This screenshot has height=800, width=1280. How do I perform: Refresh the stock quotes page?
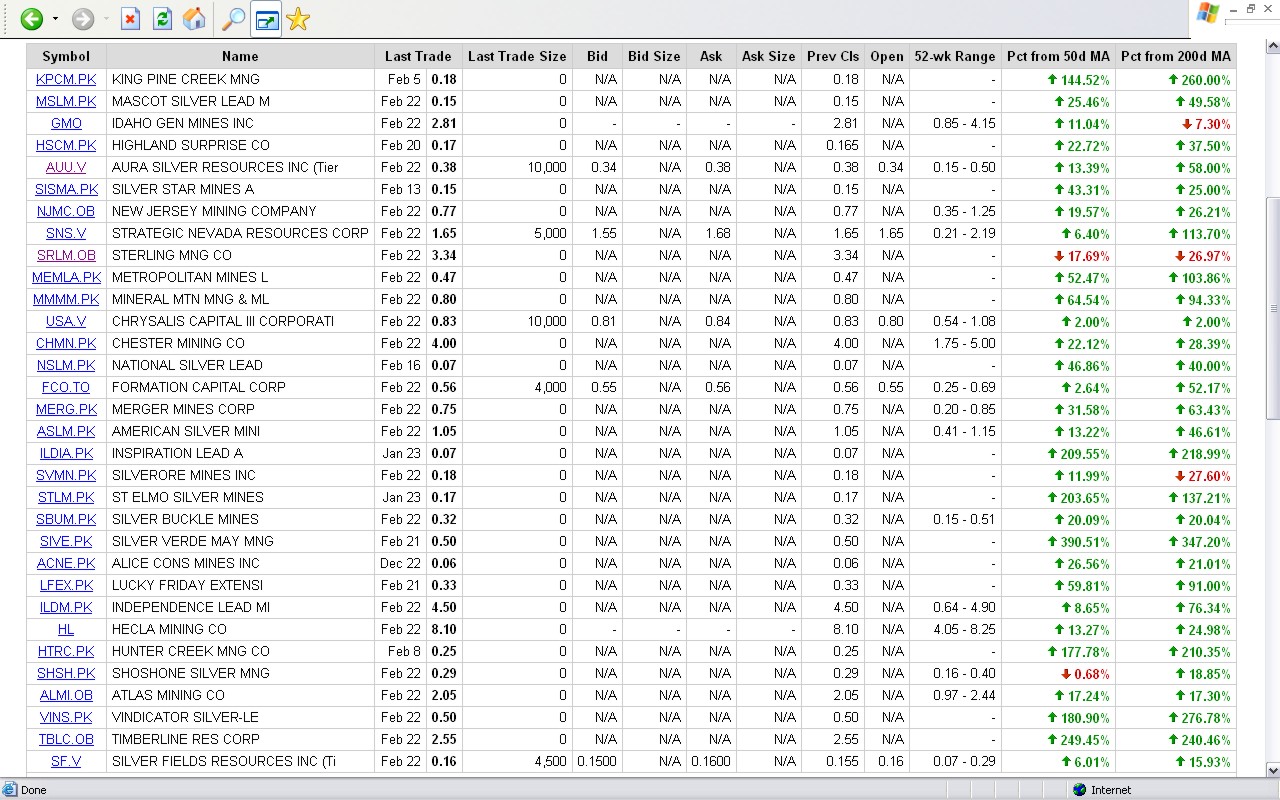point(162,19)
